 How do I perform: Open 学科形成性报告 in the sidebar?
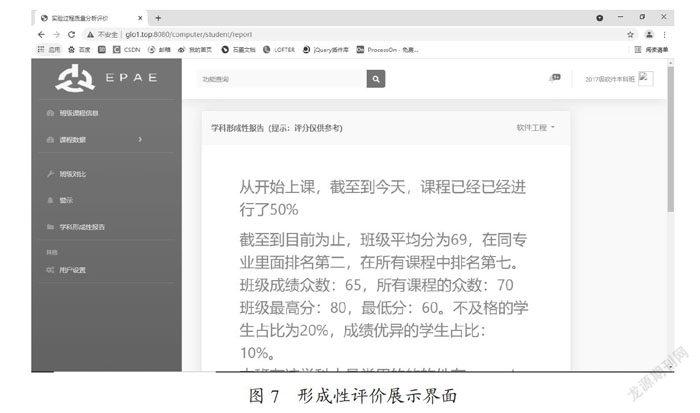point(75,227)
